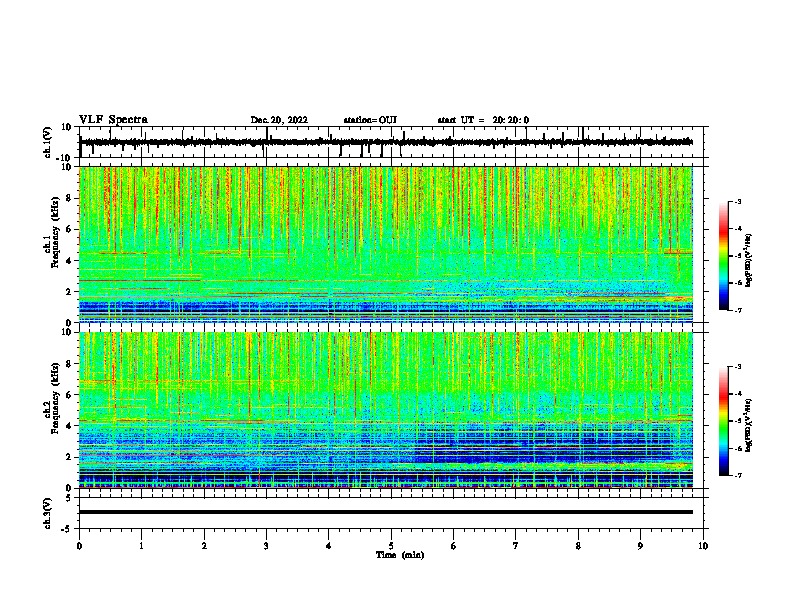This screenshot has height=612, width=792.
Task: Click the 'ch.3(V)' axis label
Action: [48, 513]
